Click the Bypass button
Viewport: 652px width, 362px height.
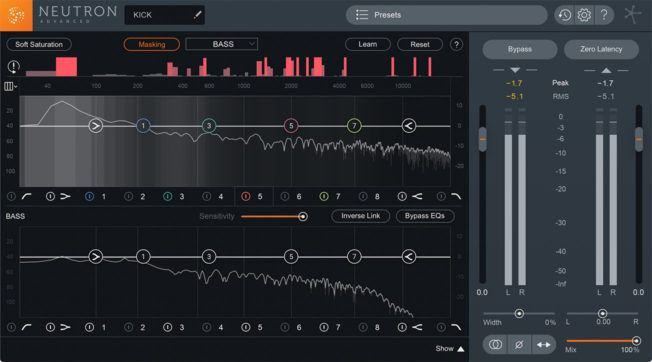coord(520,49)
